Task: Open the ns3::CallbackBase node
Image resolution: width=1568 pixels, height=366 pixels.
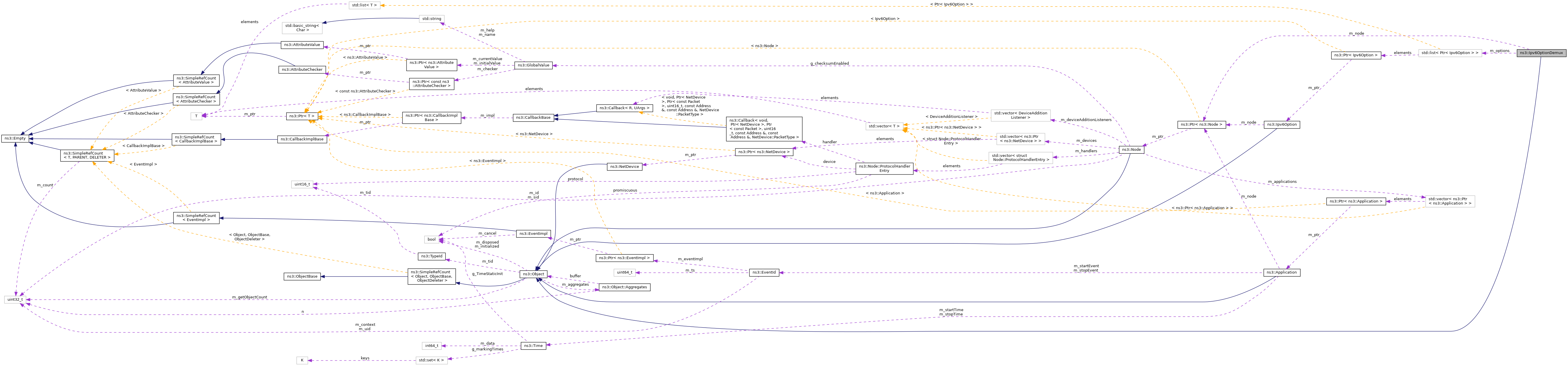Action: (x=533, y=117)
